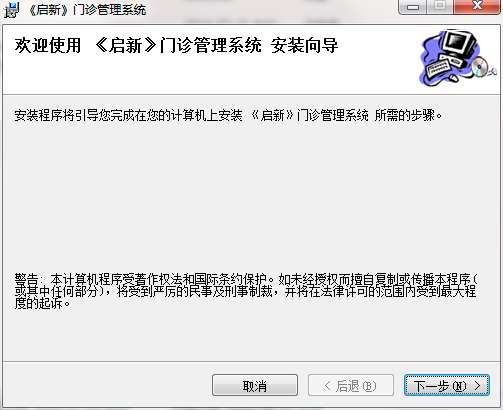Image resolution: width=503 pixels, height=410 pixels.
Task: Click the greyed-out maximize button
Action: point(440,7)
